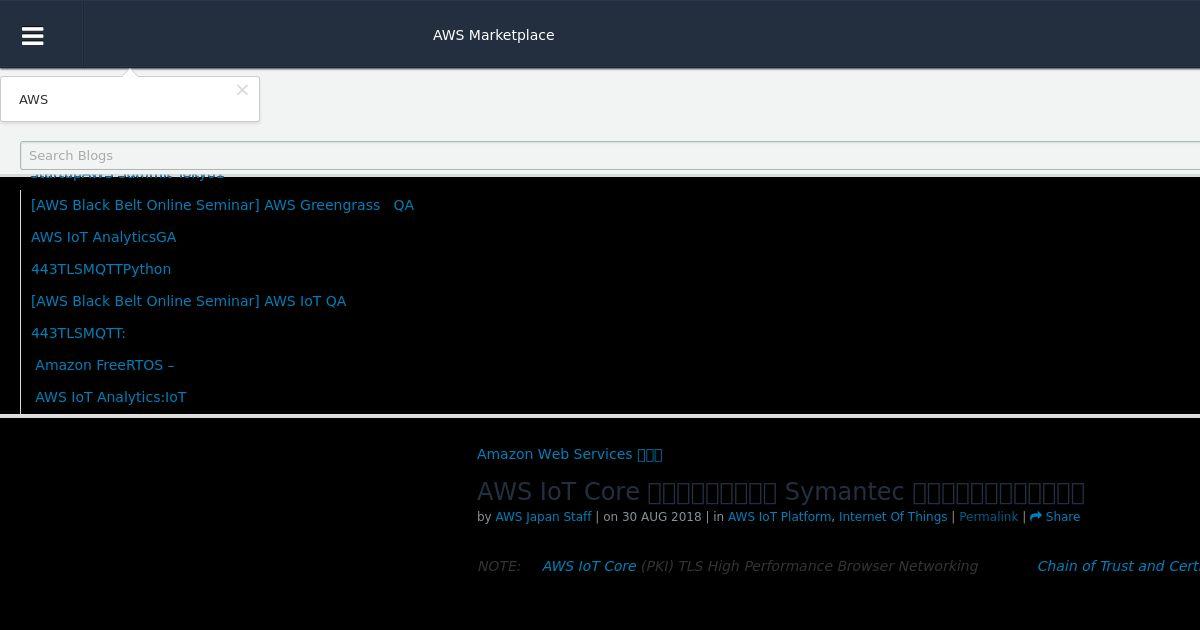Open AWS IoT Platform category
Viewport: 1200px width, 630px height.
click(779, 517)
